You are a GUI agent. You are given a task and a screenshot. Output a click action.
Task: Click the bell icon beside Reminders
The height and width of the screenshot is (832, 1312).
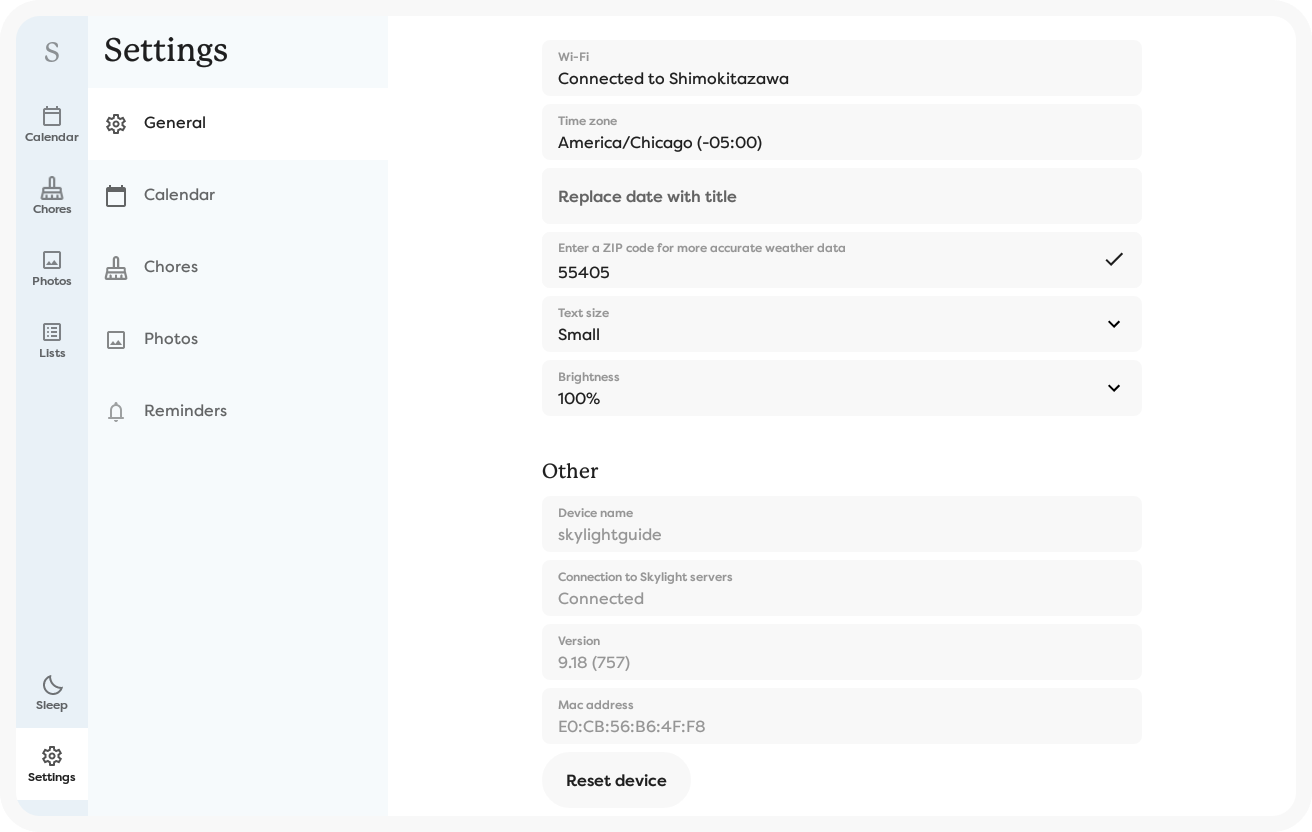(116, 412)
